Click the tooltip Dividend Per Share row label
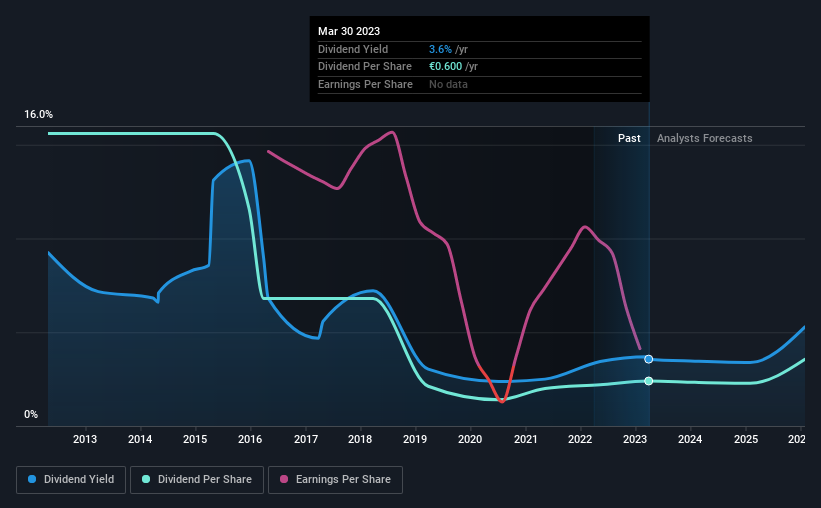821x508 pixels. [x=365, y=67]
